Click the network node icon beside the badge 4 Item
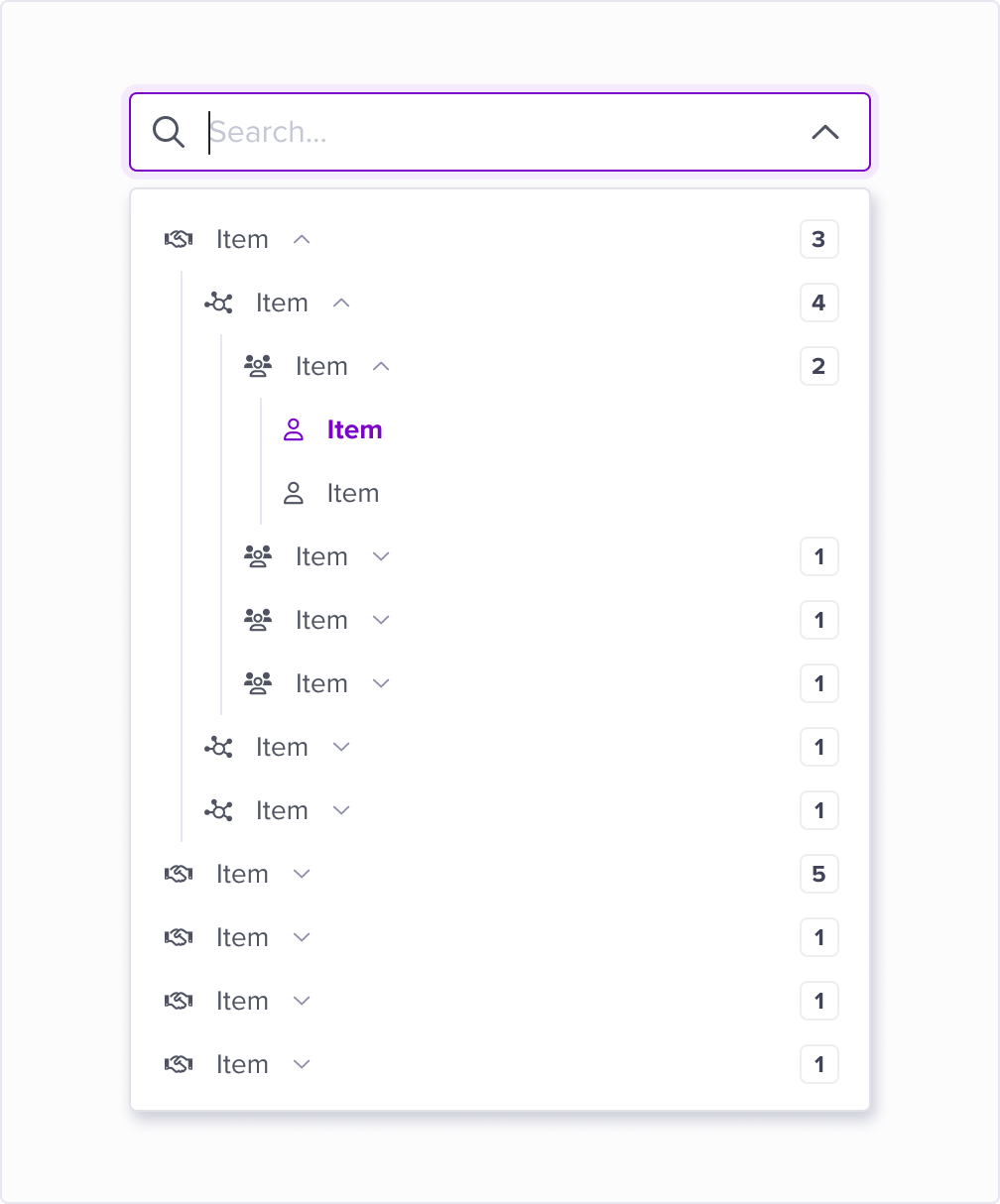The image size is (1000, 1204). click(218, 302)
